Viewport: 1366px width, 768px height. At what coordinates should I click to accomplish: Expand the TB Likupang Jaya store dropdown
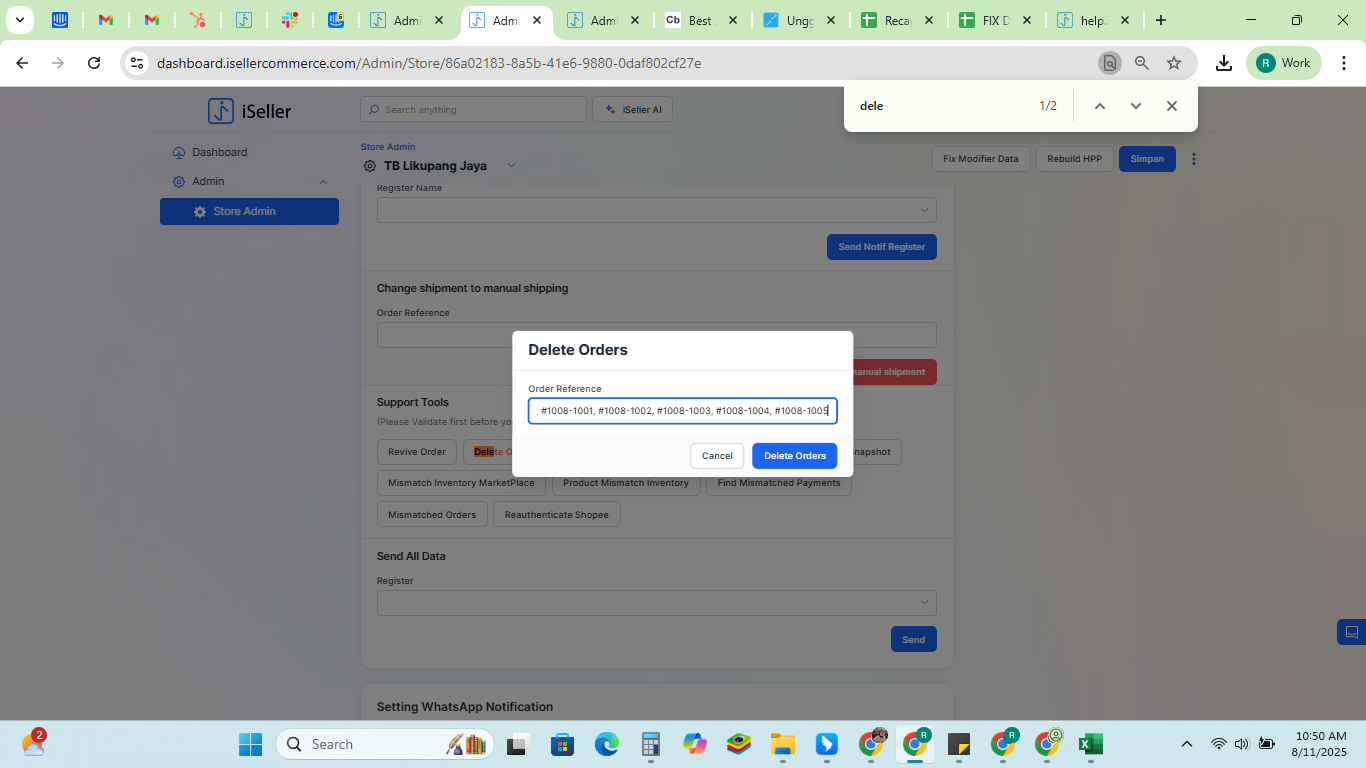(x=511, y=166)
